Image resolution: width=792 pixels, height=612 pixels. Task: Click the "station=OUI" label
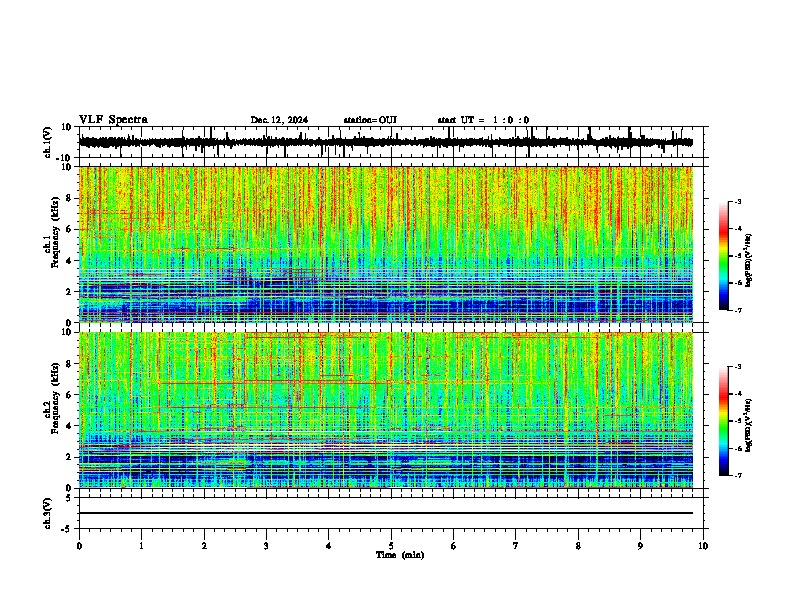(370, 120)
